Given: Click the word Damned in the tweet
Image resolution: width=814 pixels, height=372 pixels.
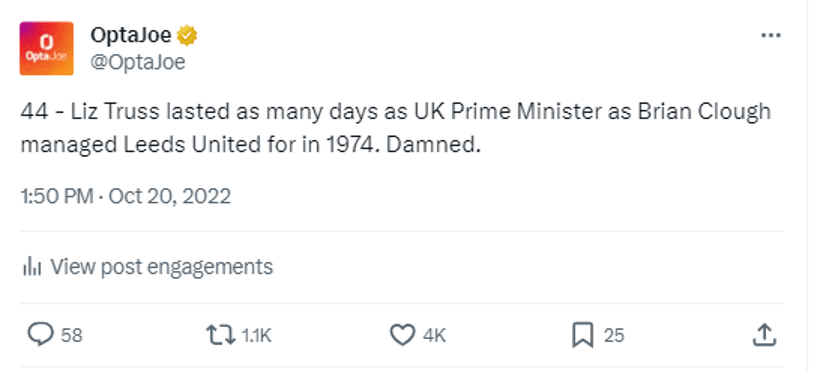Looking at the screenshot, I should click(x=433, y=145).
